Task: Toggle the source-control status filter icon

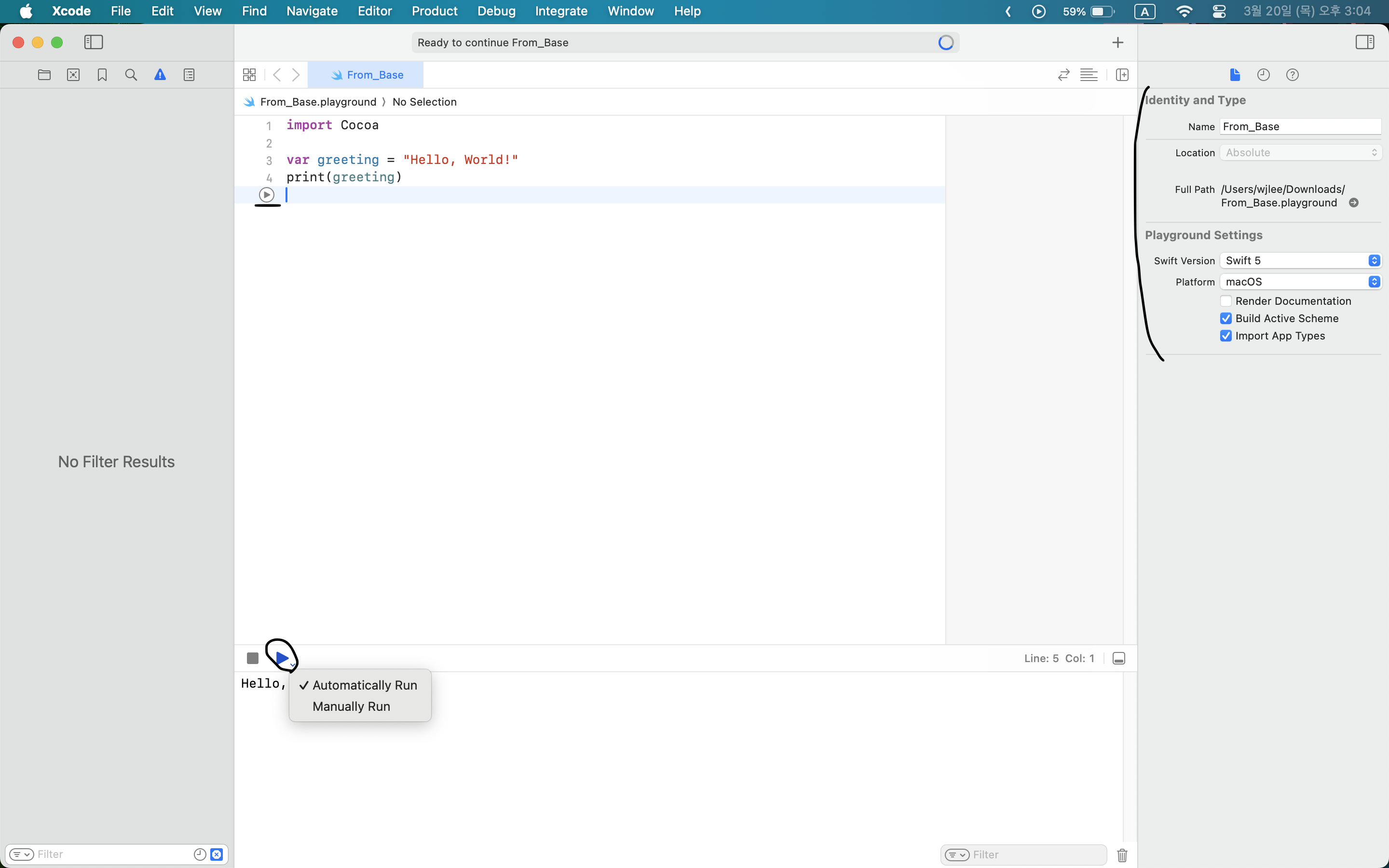Action: (217, 854)
